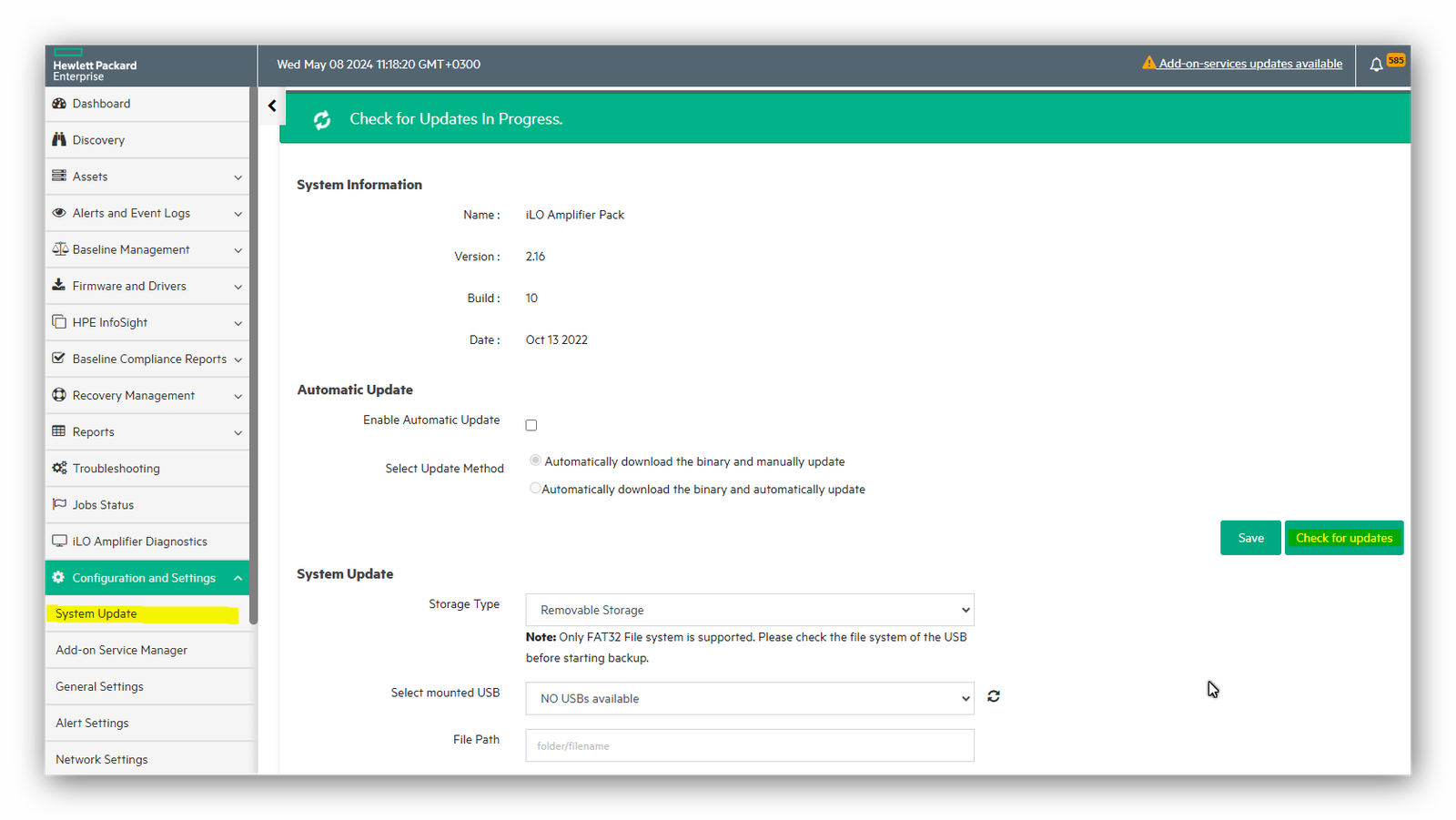The height and width of the screenshot is (820, 1456).
Task: Click the header date and time text
Action: tap(379, 65)
